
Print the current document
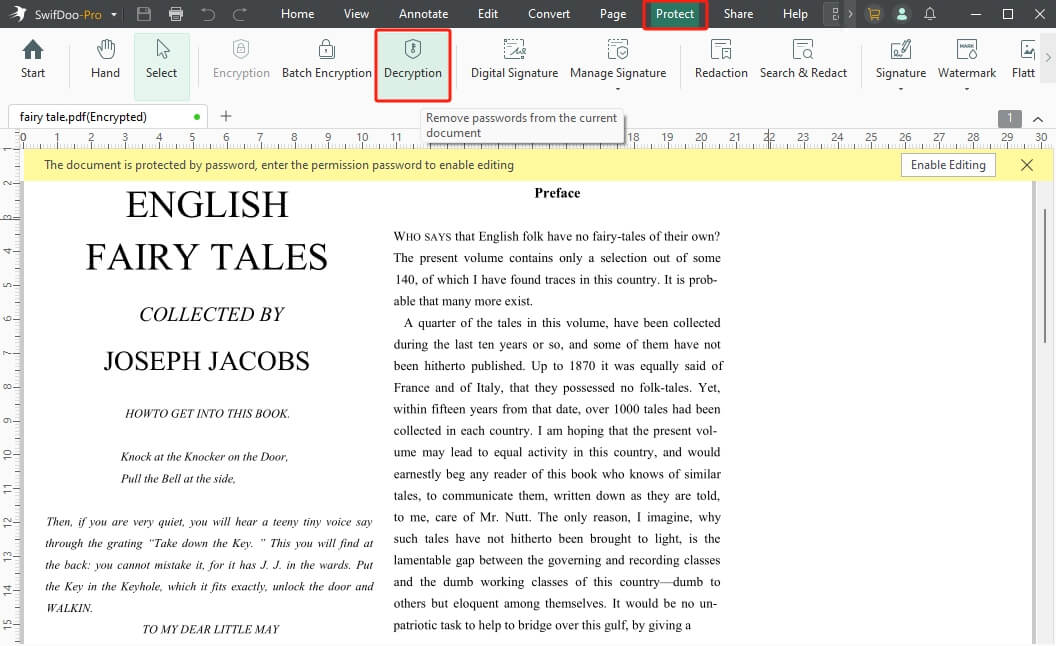tap(176, 13)
